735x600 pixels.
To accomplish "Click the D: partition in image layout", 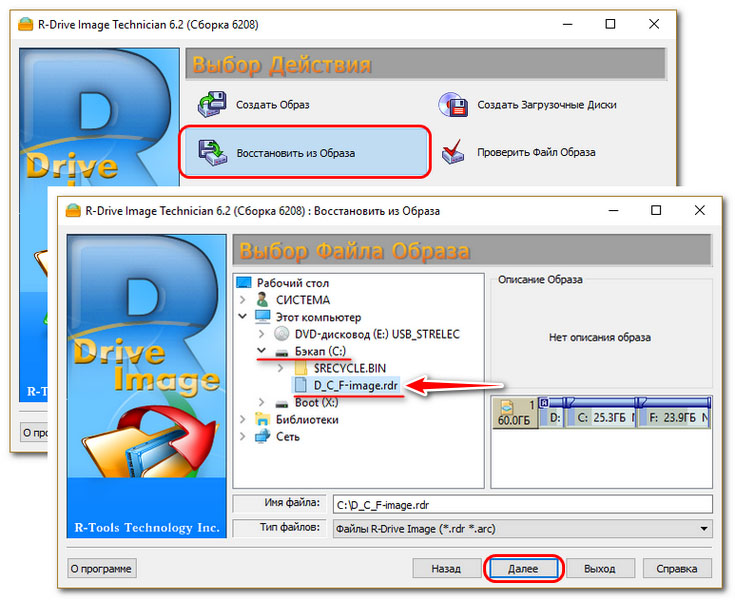I will tap(552, 413).
